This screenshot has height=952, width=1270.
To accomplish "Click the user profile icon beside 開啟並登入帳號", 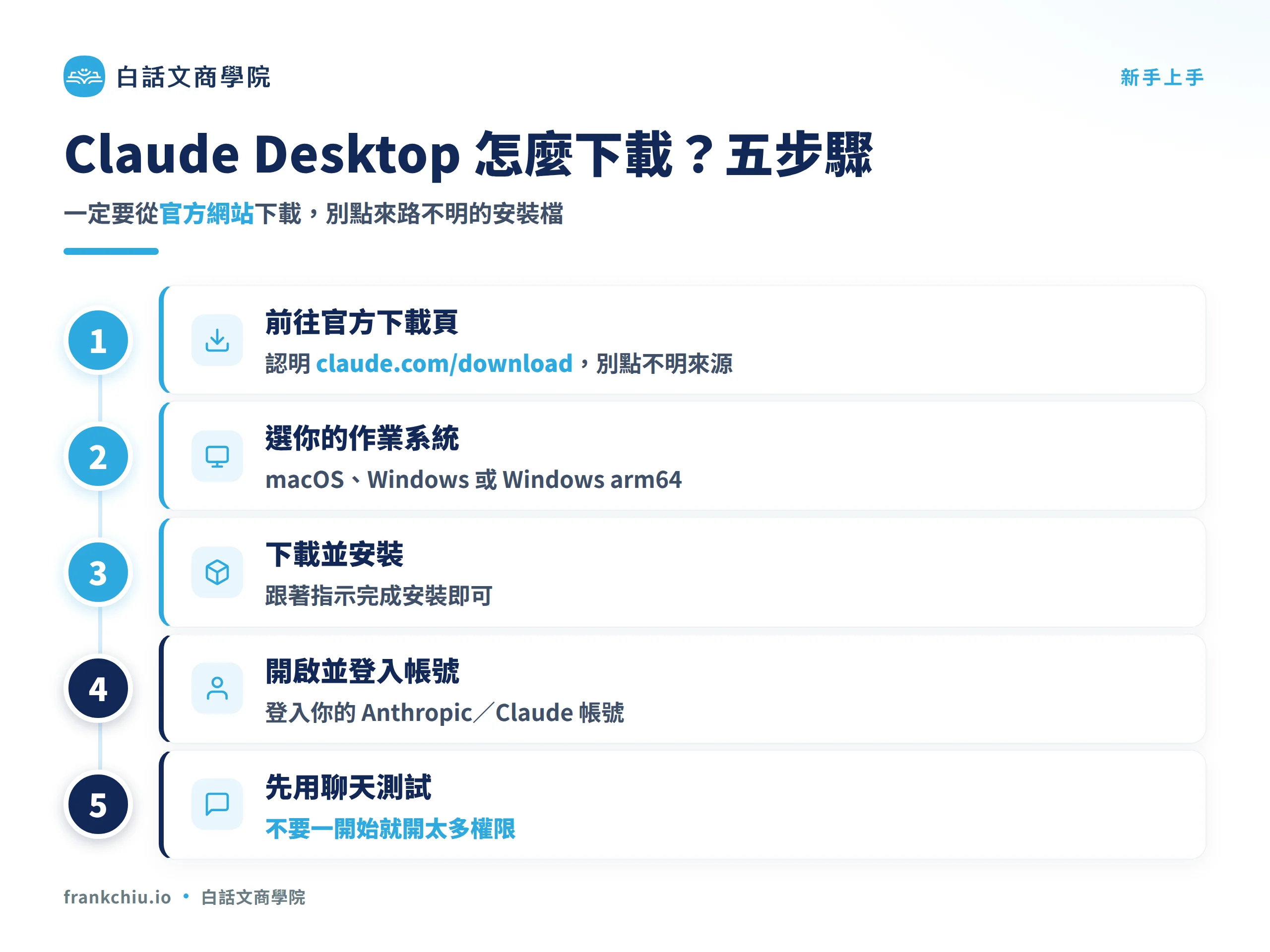I will 217,688.
